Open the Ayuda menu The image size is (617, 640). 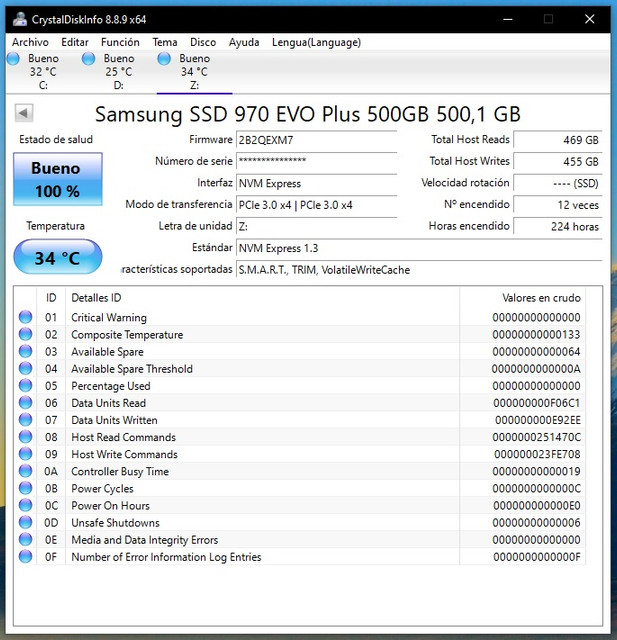(244, 42)
